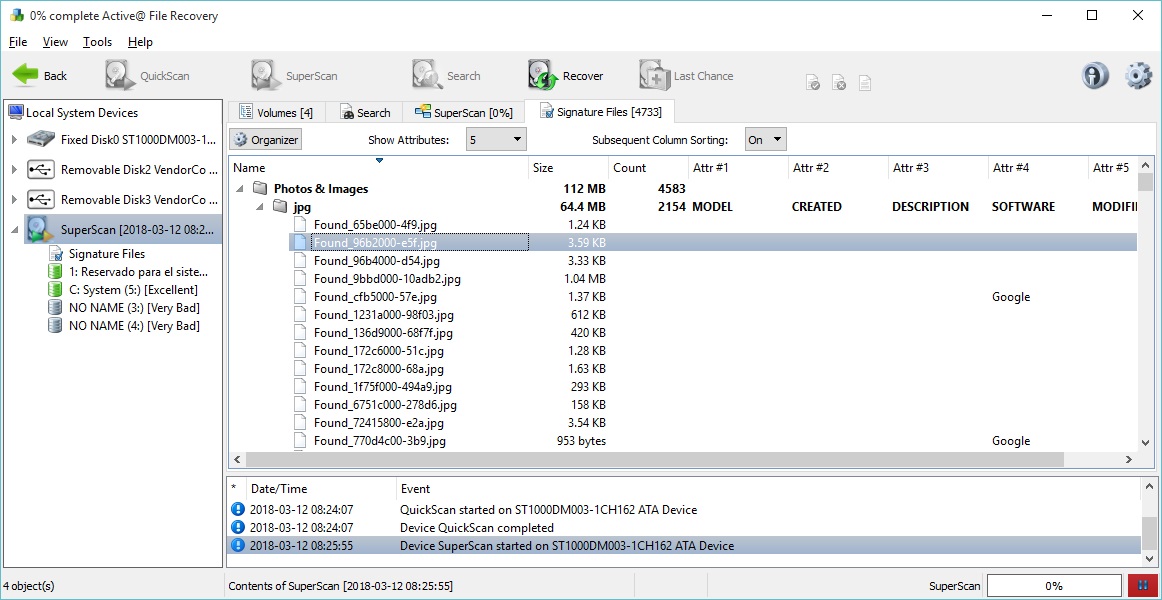Select Device QuickScan completed log entry
Screen dimensions: 1162x600
click(683, 527)
